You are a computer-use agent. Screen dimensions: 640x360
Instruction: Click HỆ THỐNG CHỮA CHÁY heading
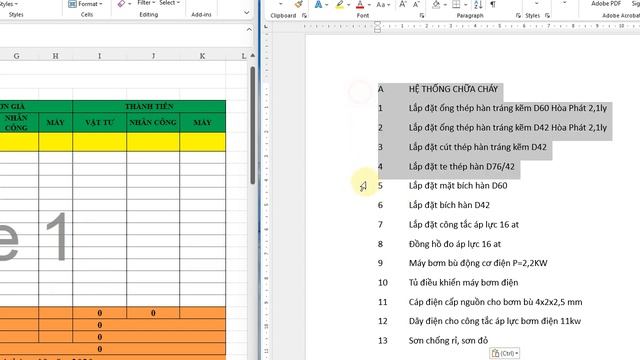[x=453, y=89]
